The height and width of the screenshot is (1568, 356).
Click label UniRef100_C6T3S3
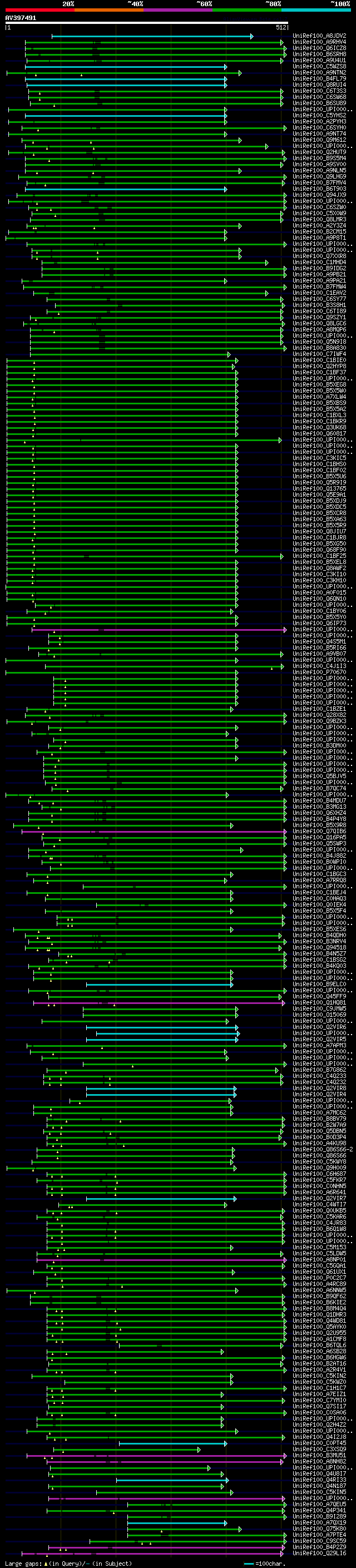(319, 91)
